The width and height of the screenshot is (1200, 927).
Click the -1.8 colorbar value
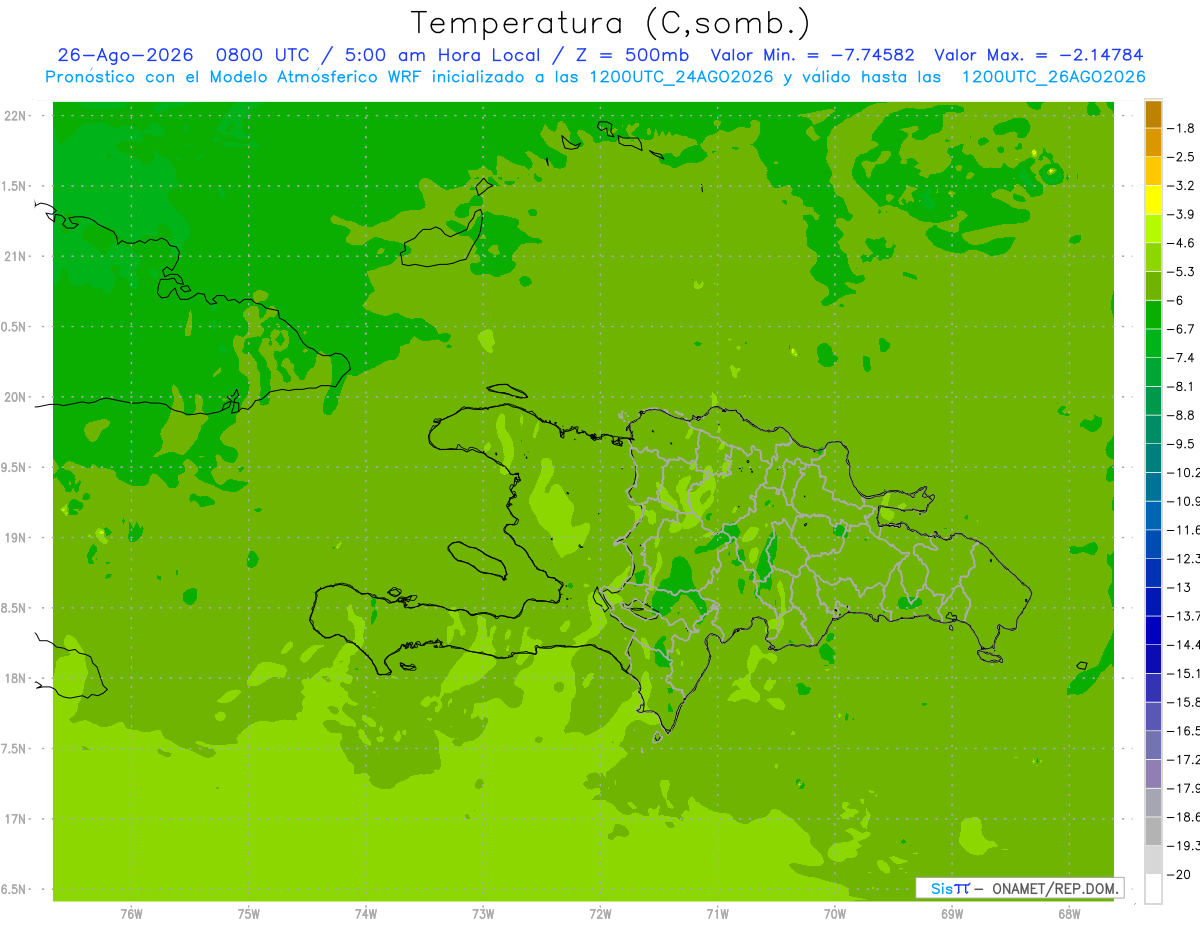(1181, 128)
